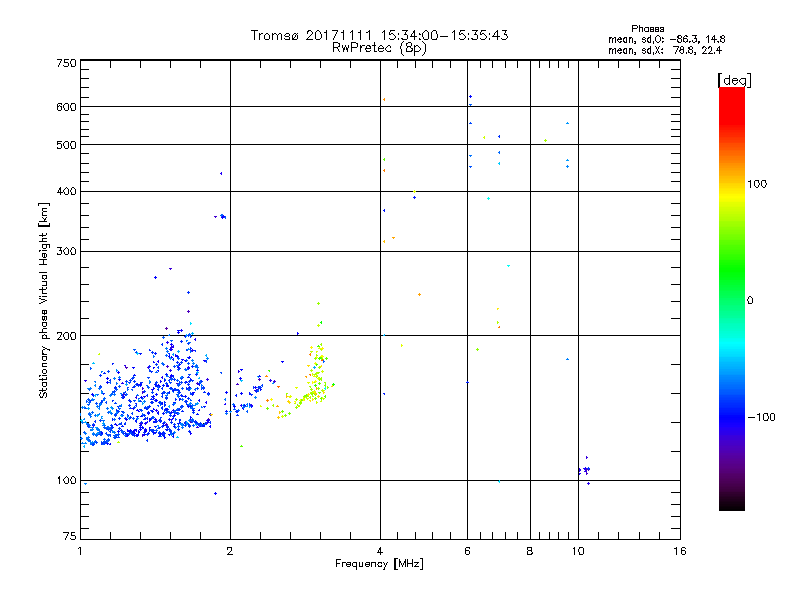Click the y-axis tick label '750'
This screenshot has width=800, height=600.
click(x=66, y=63)
